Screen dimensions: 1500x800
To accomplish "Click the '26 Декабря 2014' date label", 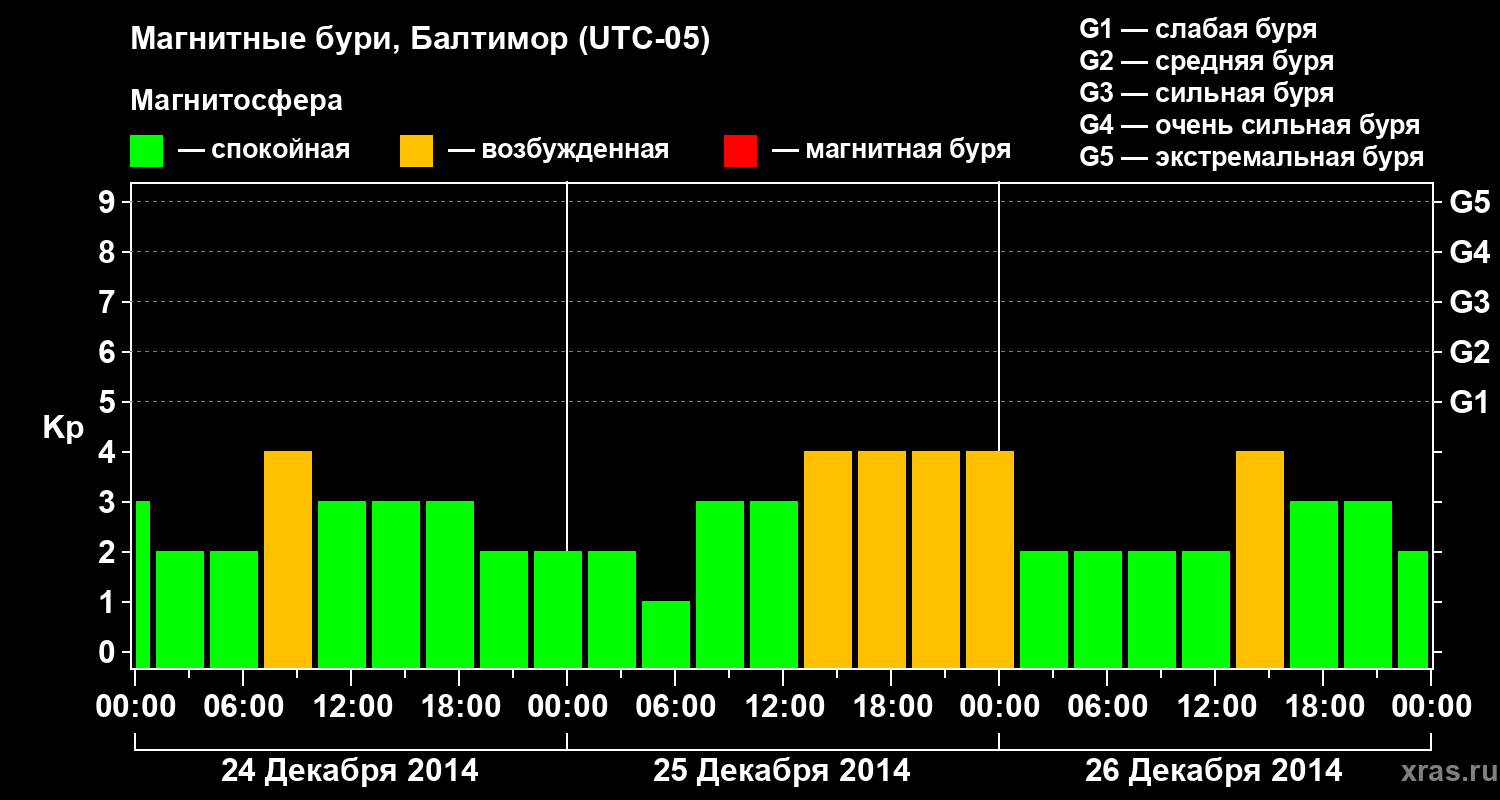I will pos(1214,771).
